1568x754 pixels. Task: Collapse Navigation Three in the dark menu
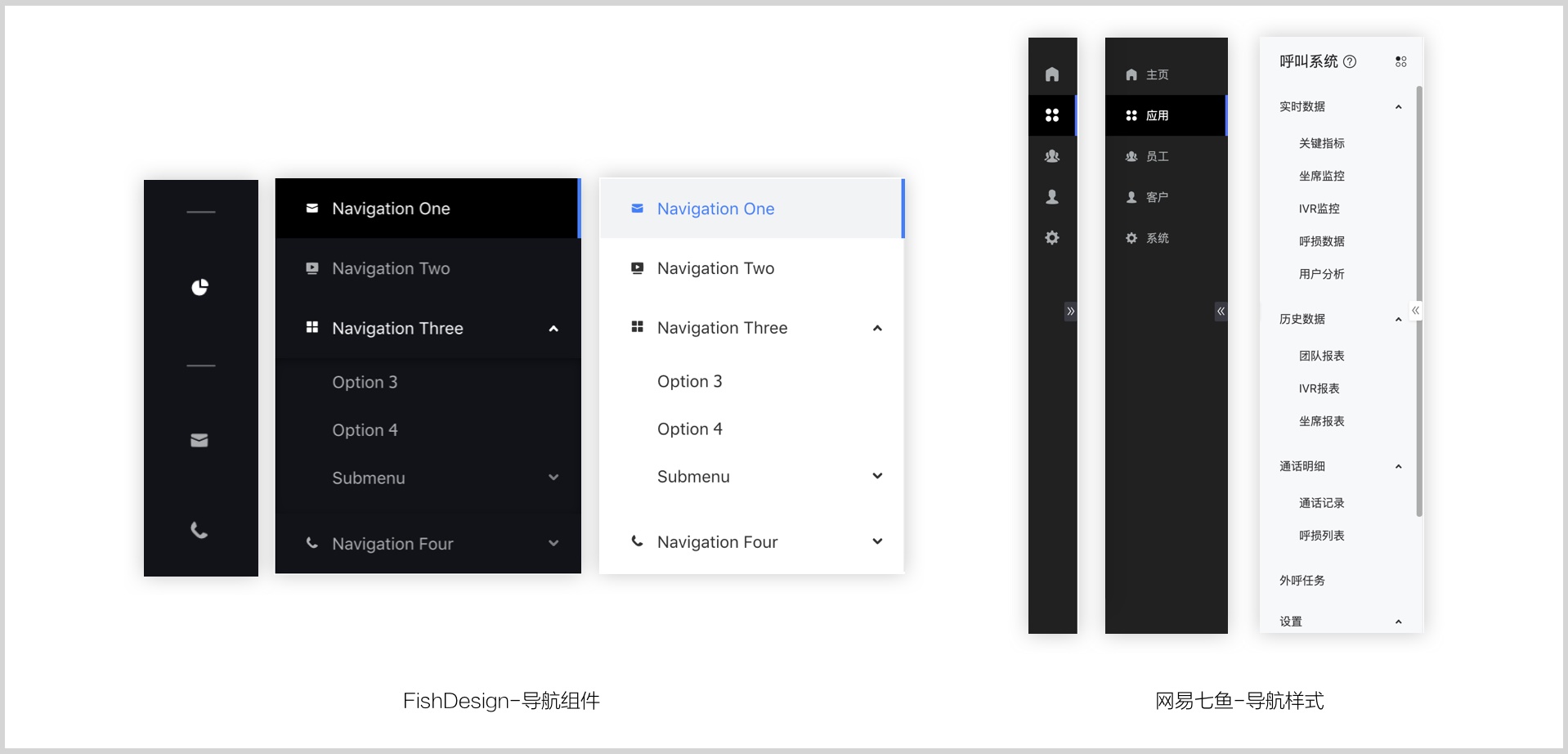pos(553,329)
